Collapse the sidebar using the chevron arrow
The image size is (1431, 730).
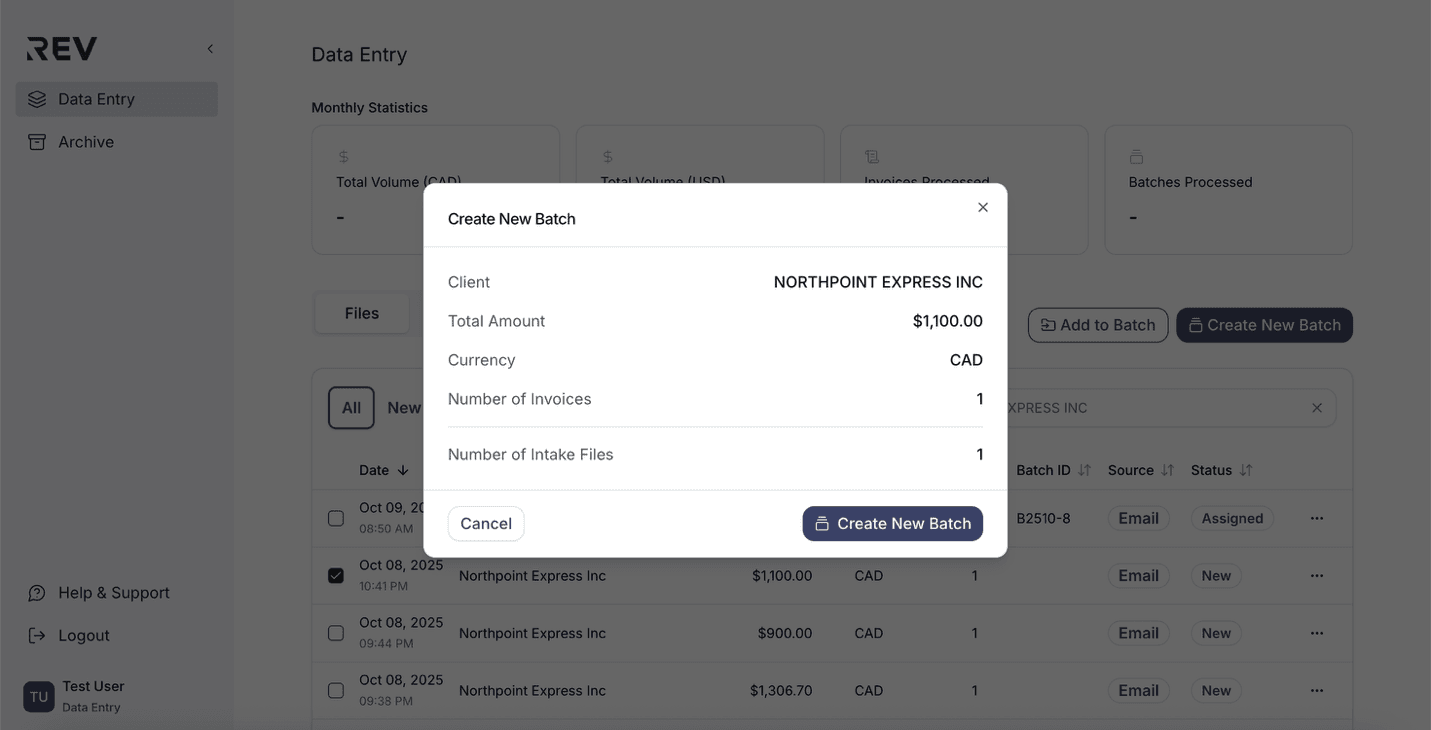[x=209, y=47]
